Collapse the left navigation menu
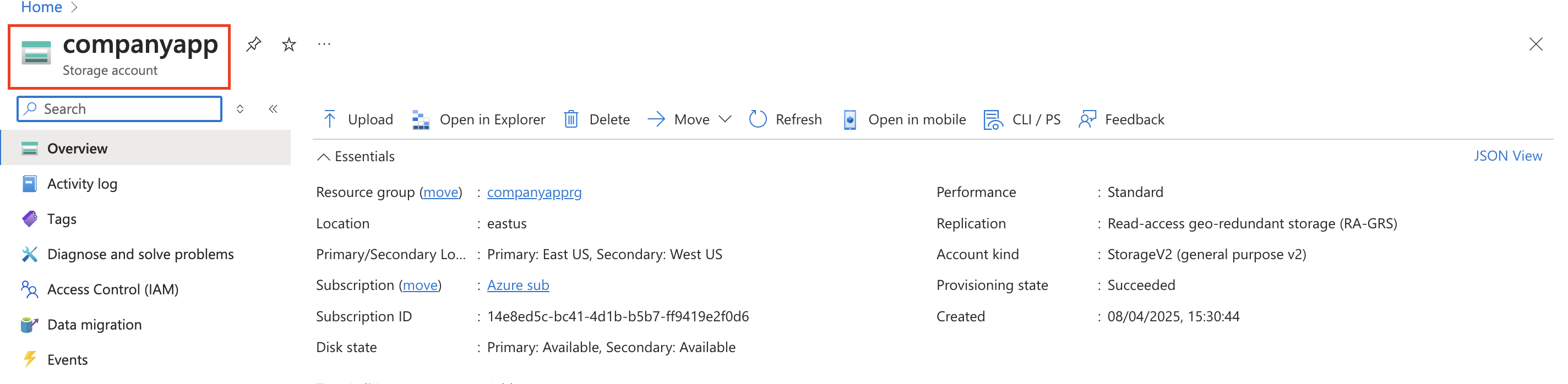 click(273, 109)
